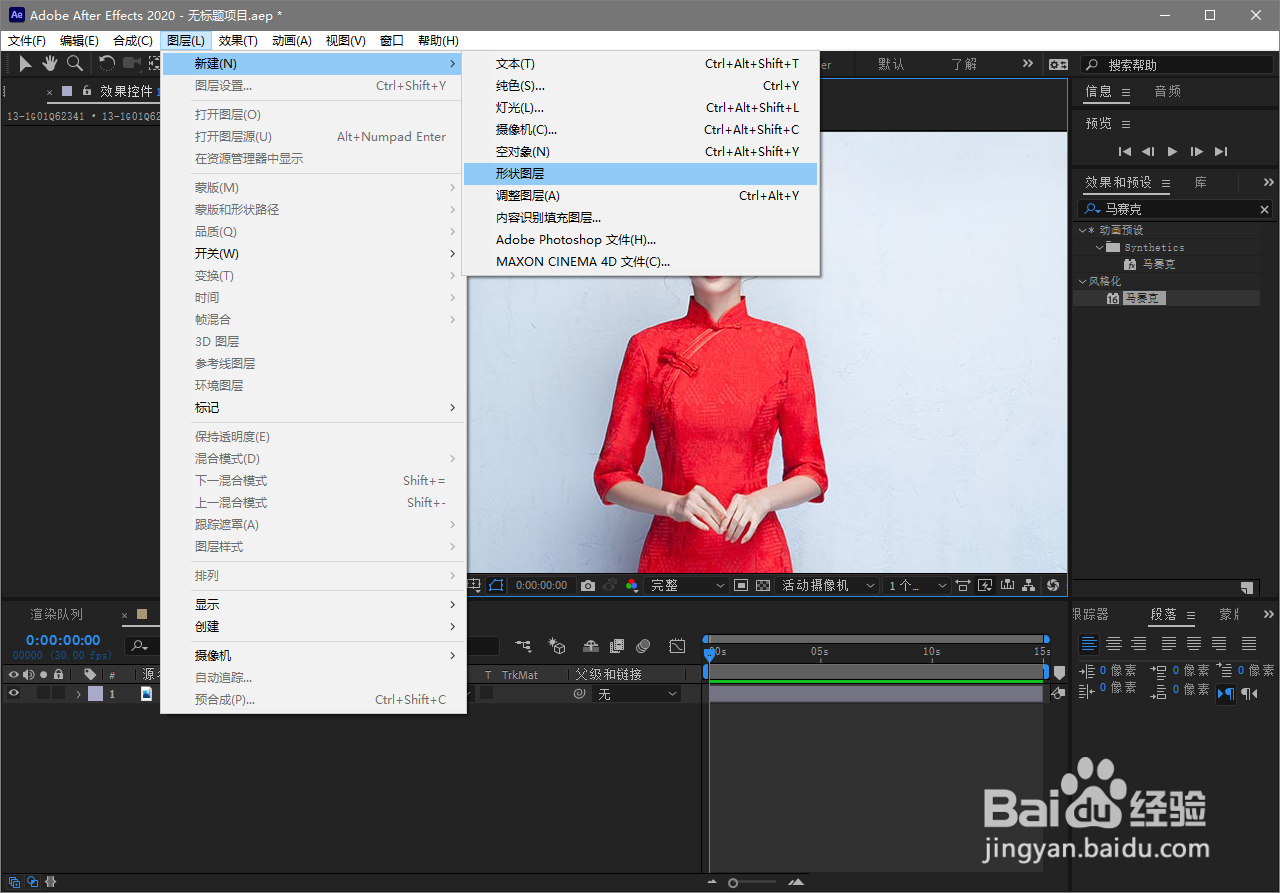Click the timeline current time 0:00:00:00
Image resolution: width=1280 pixels, height=893 pixels.
63,640
